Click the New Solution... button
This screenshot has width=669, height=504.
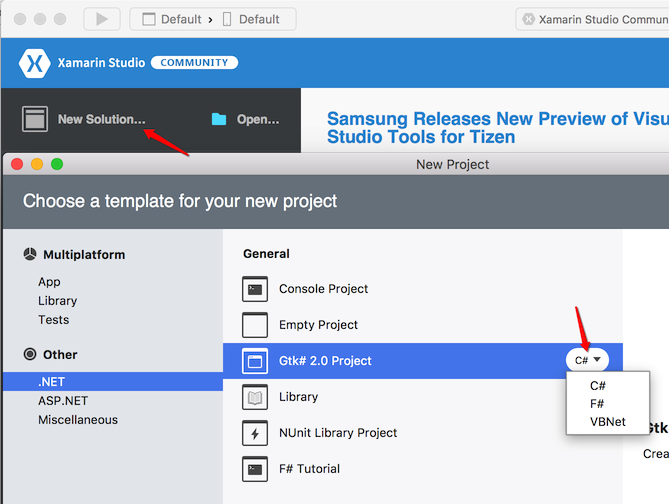(x=101, y=119)
